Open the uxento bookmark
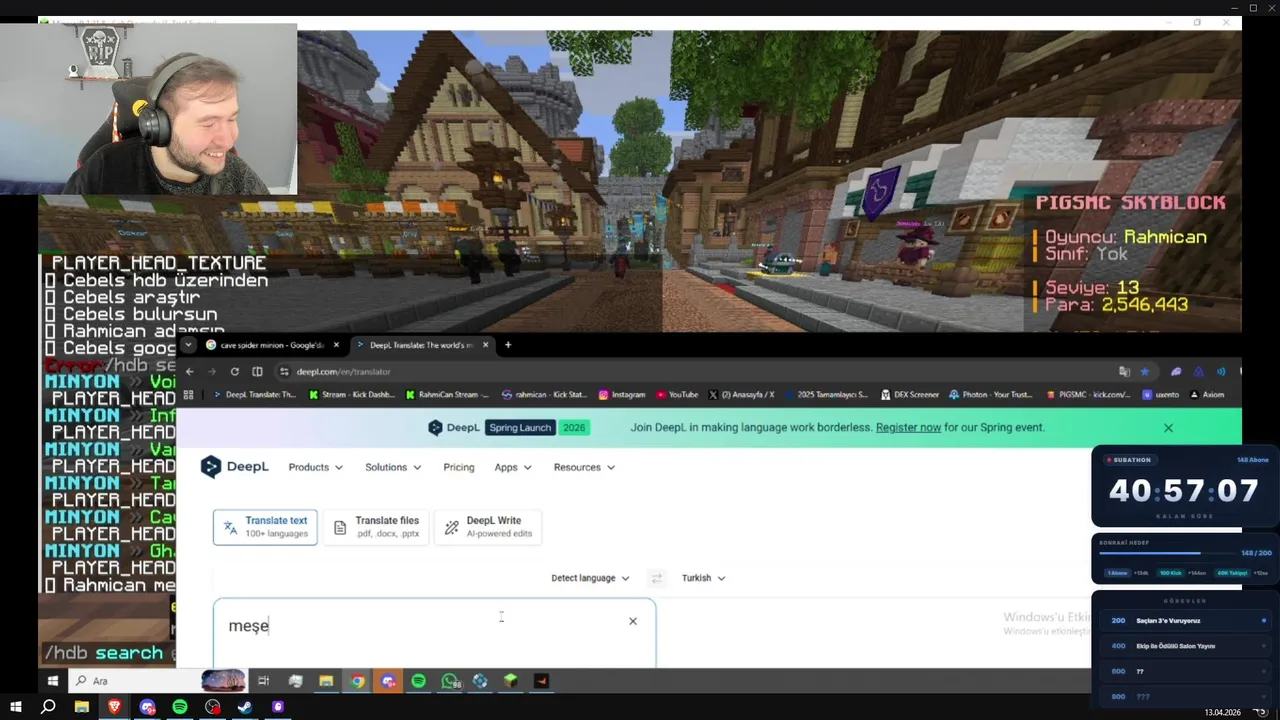Image resolution: width=1280 pixels, height=720 pixels. 1160,394
